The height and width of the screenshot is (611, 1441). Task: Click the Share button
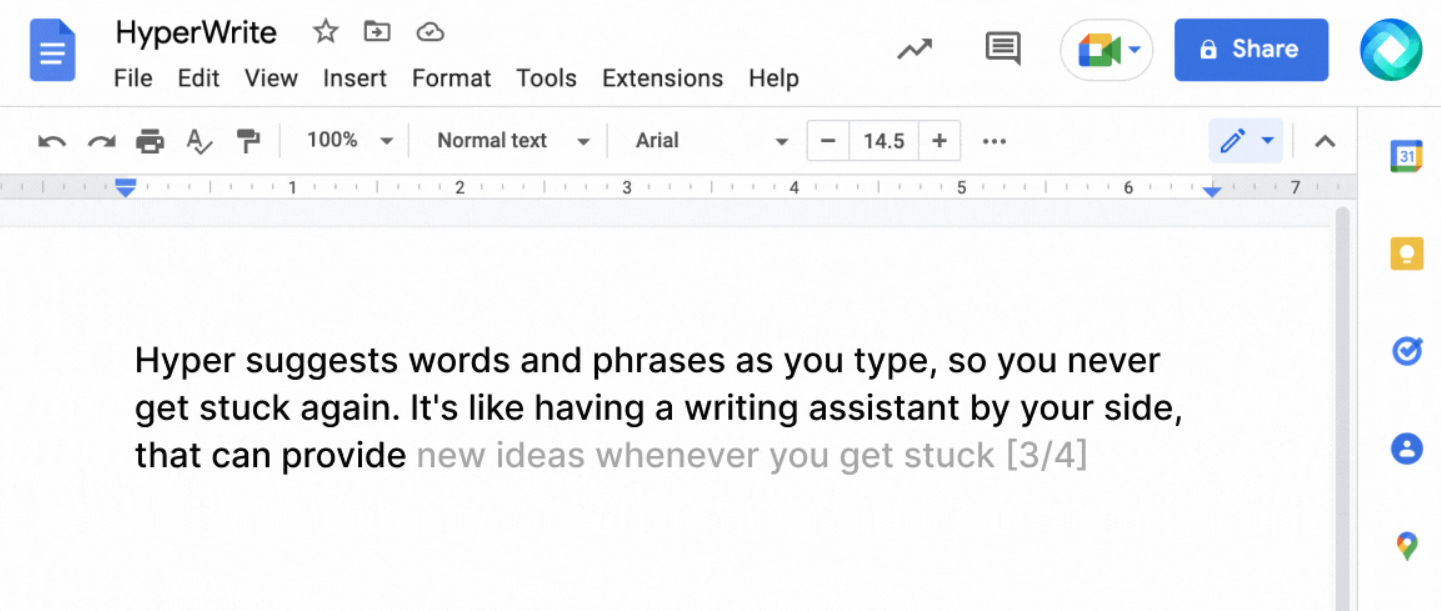click(x=1251, y=49)
